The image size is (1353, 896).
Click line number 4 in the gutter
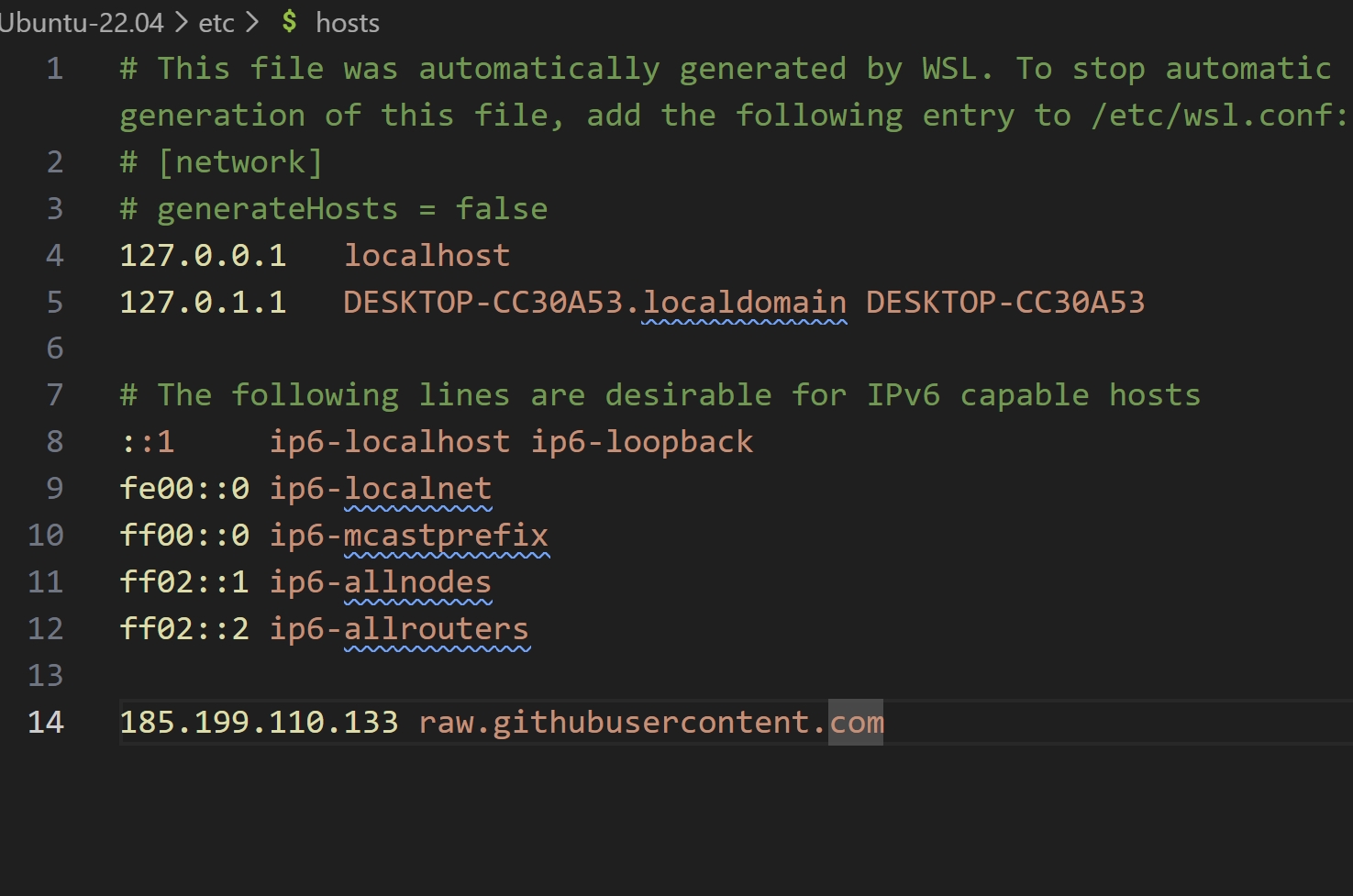55,256
